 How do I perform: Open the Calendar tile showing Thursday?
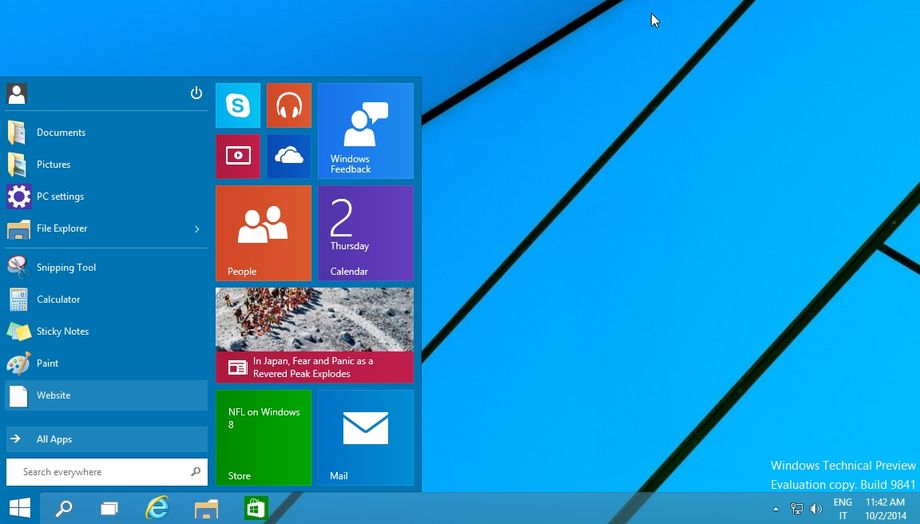coord(365,233)
